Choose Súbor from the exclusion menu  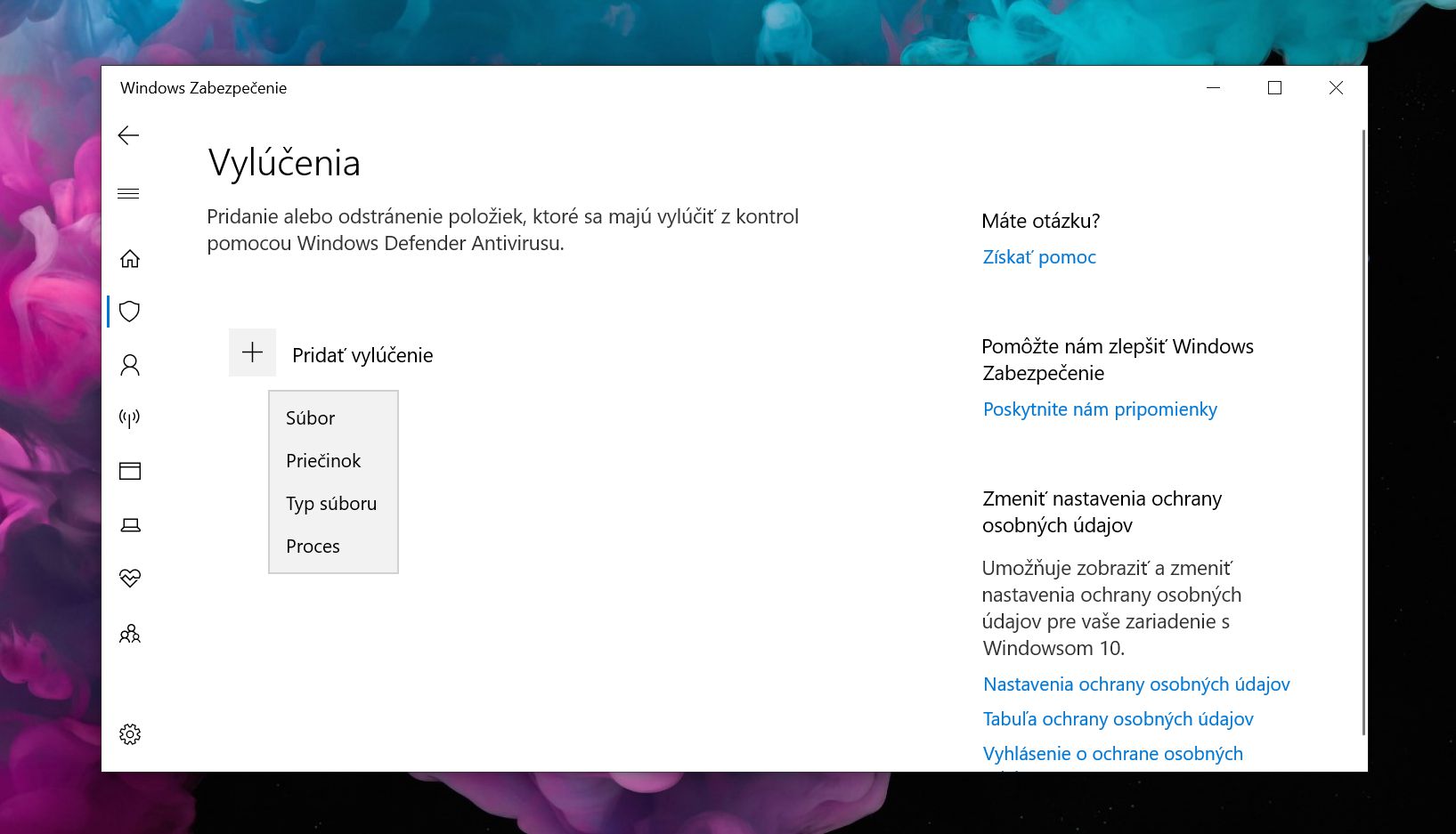[333, 418]
